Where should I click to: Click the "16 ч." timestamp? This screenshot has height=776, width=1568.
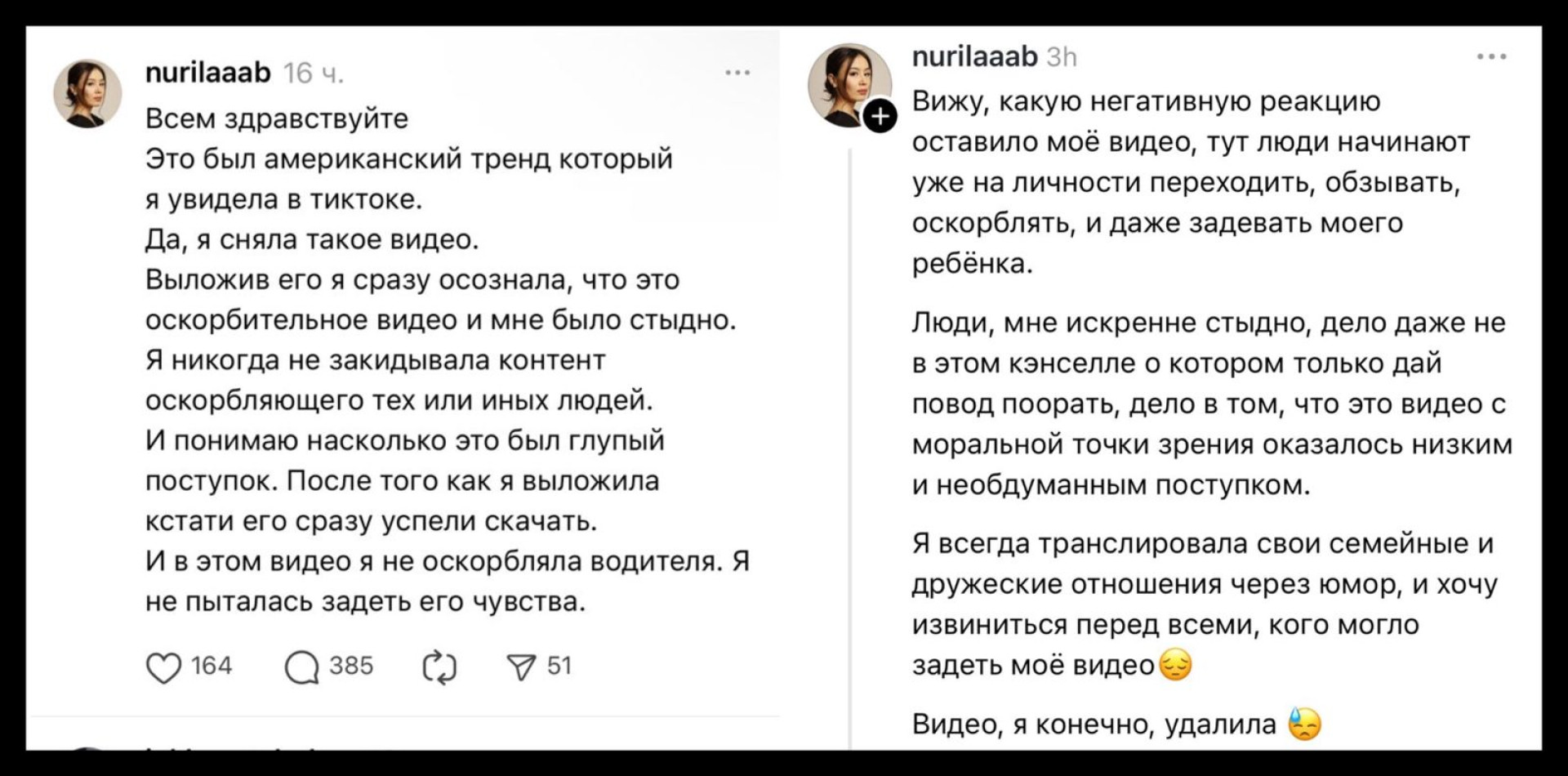click(x=314, y=74)
